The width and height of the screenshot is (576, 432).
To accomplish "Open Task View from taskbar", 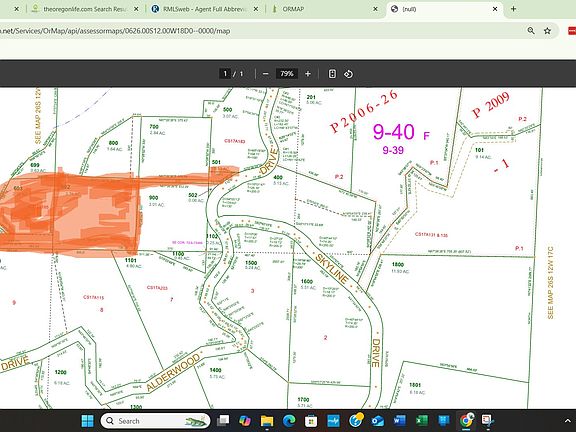I will [223, 421].
